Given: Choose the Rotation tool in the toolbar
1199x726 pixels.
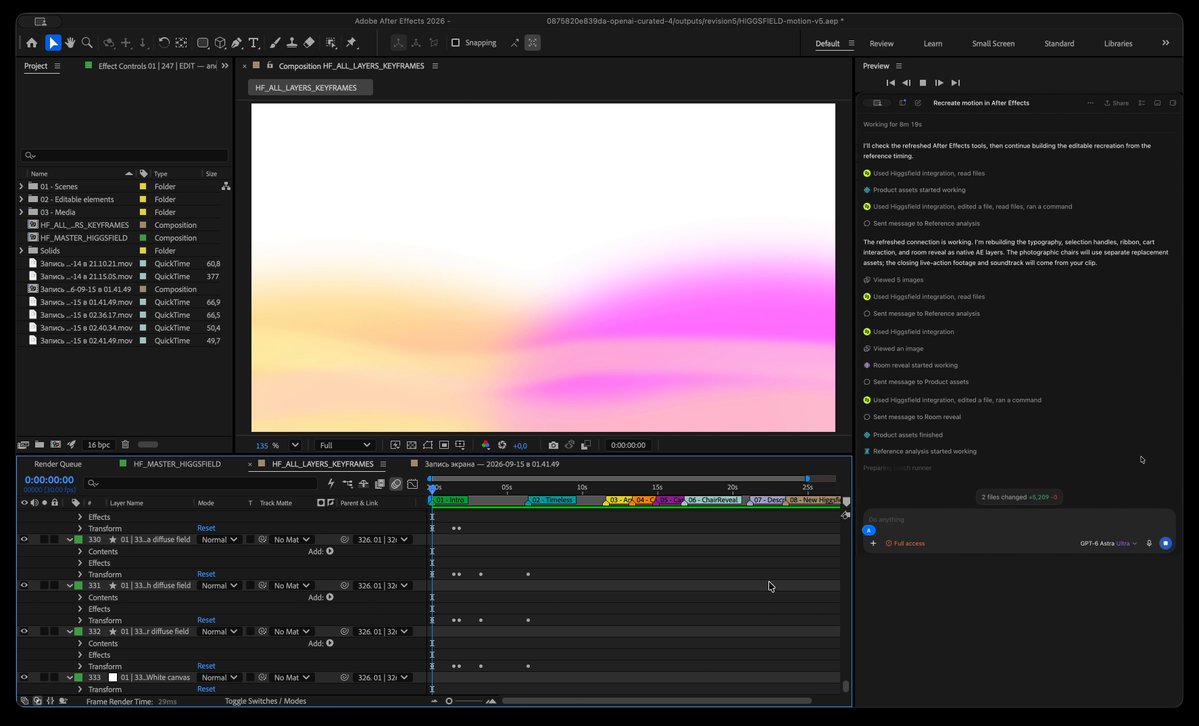Looking at the screenshot, I should (x=164, y=43).
